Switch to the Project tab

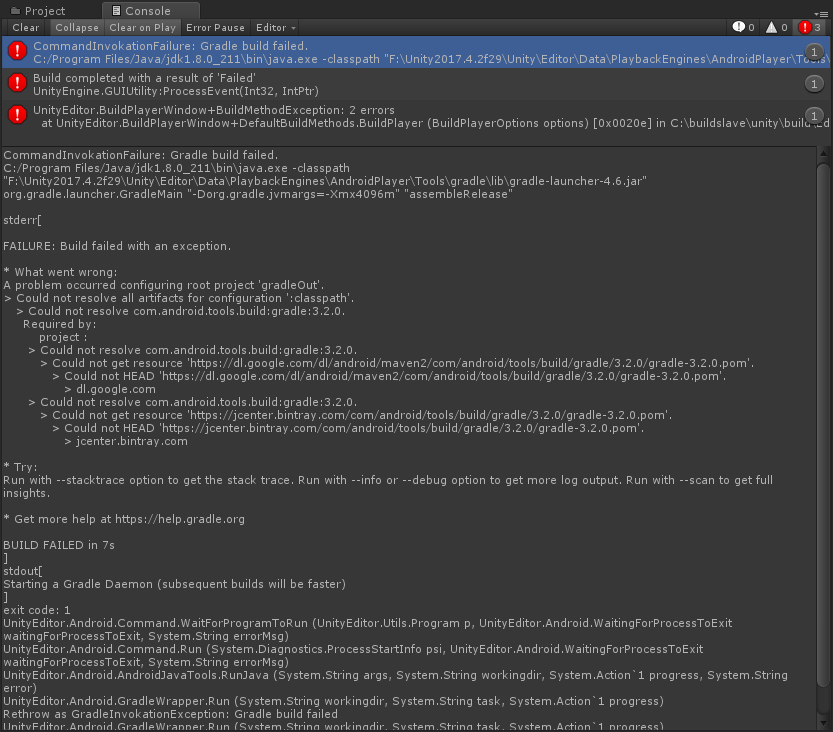point(38,11)
